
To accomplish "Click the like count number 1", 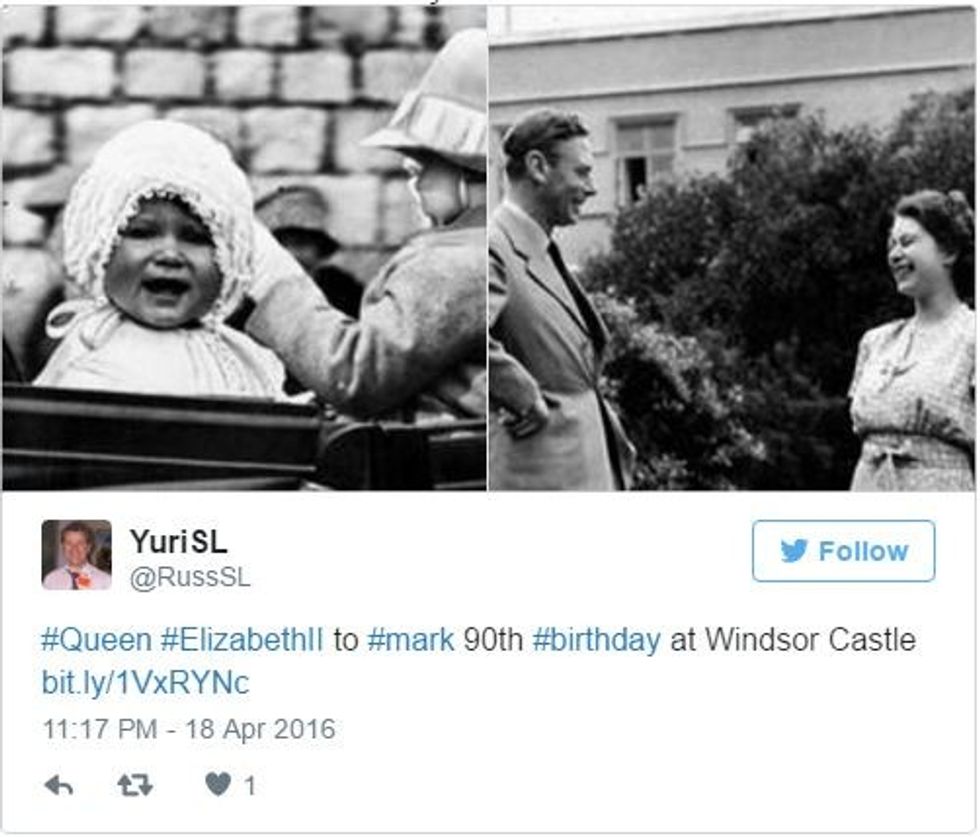I will [250, 786].
